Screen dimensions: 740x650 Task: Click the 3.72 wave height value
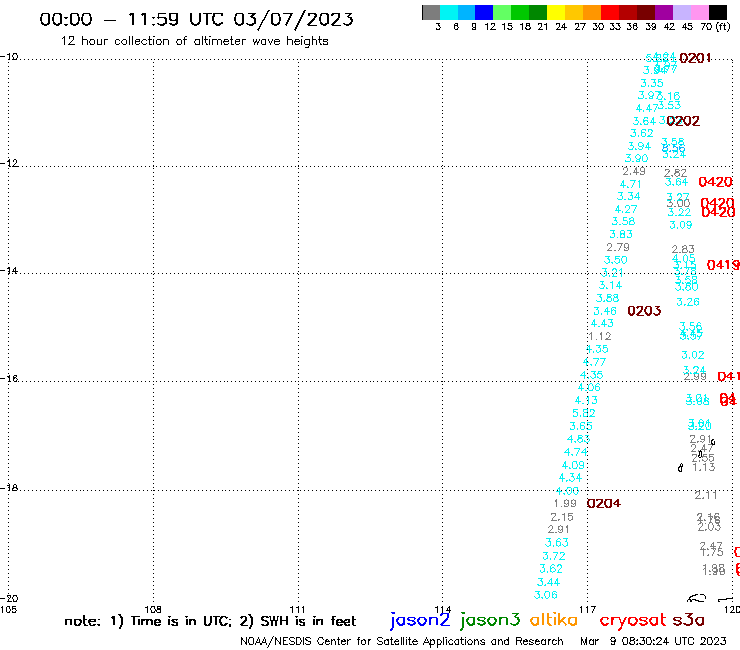(x=554, y=556)
